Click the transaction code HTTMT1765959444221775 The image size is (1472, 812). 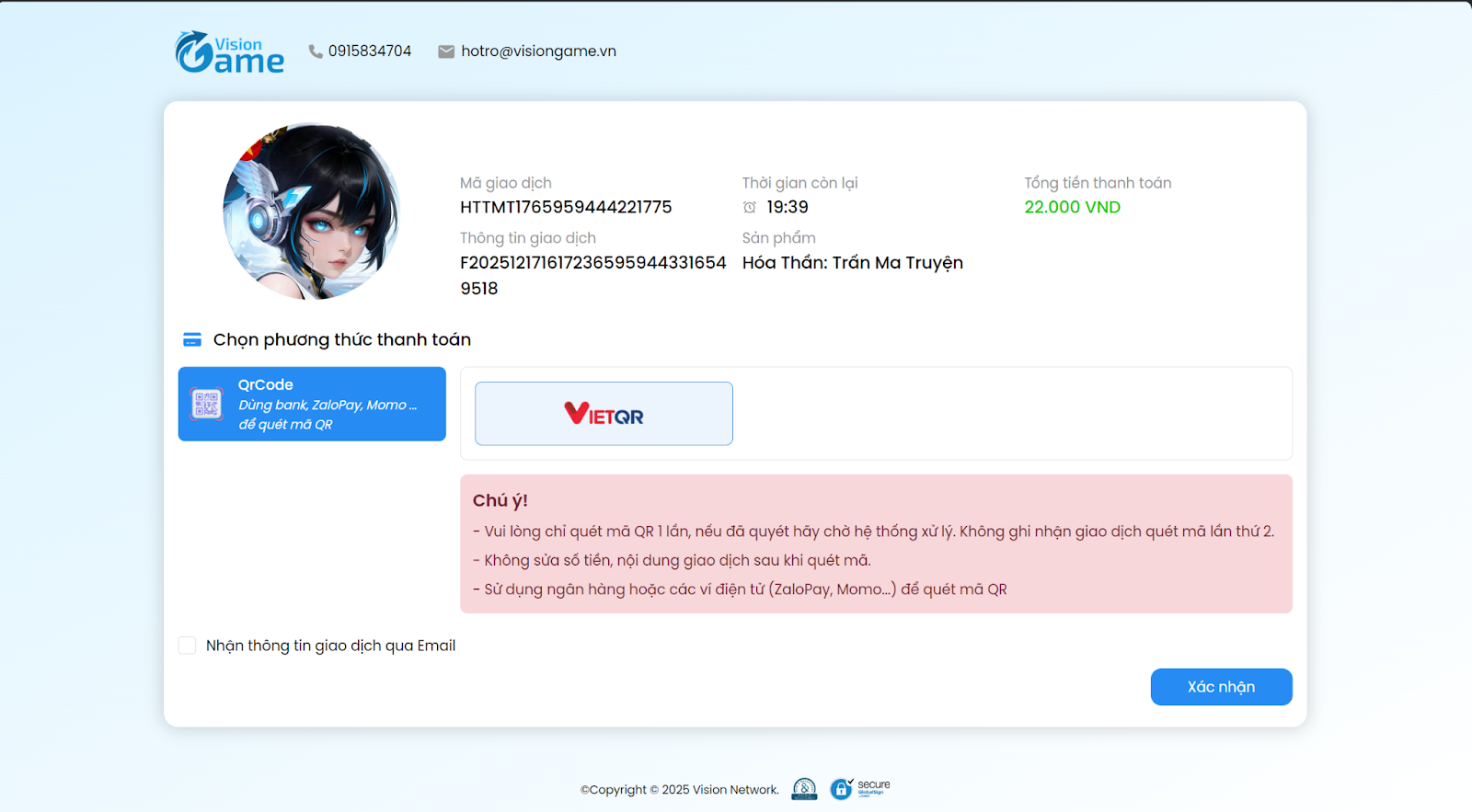566,208
